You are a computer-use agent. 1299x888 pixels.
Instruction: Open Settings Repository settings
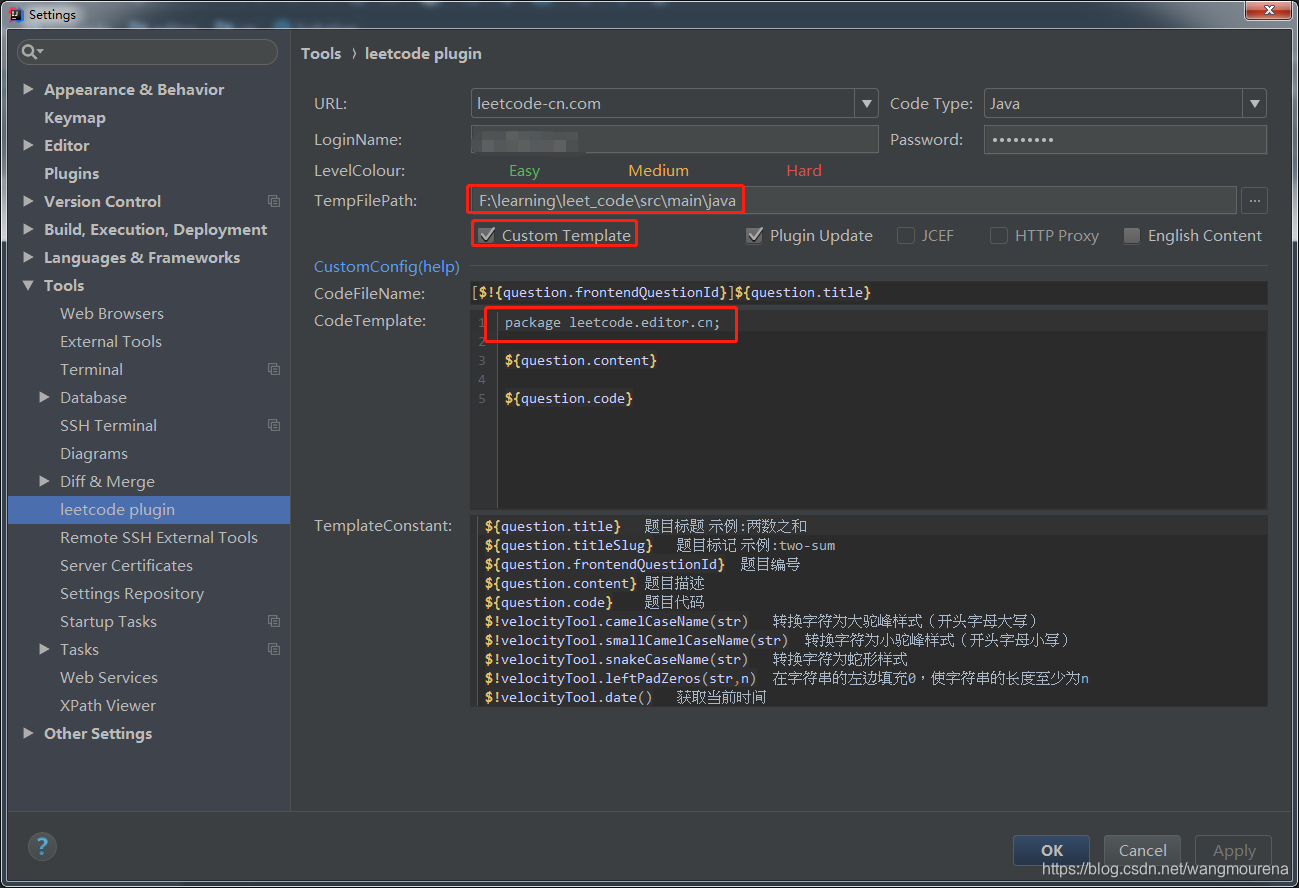pyautogui.click(x=132, y=593)
